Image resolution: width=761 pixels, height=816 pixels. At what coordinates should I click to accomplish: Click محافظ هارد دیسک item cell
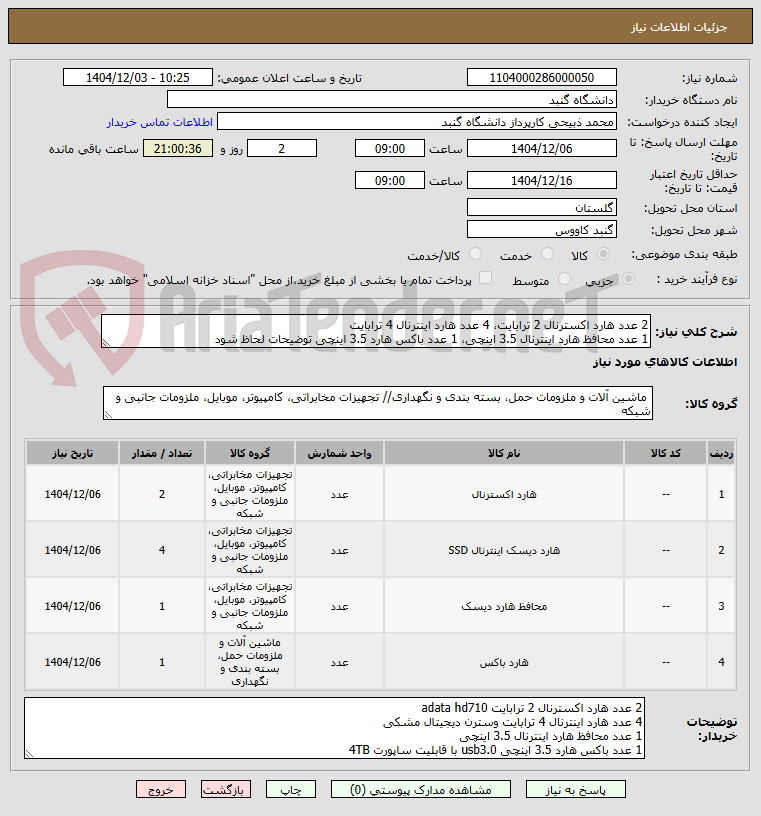coord(504,606)
